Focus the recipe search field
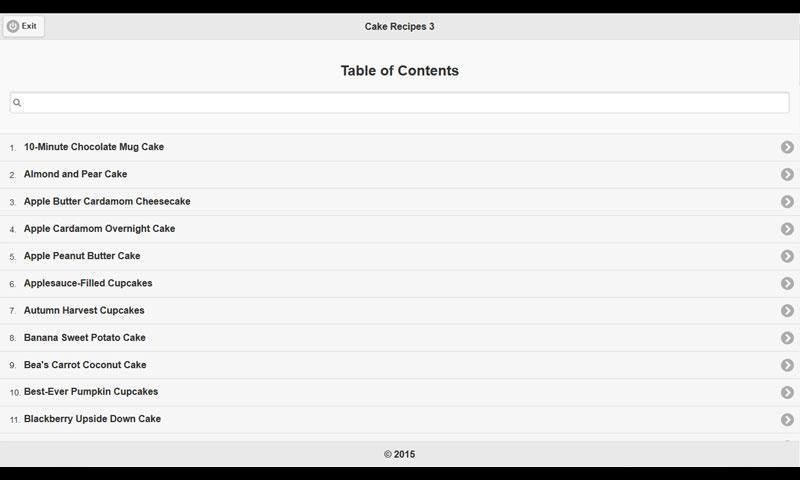800x480 pixels. pos(400,103)
